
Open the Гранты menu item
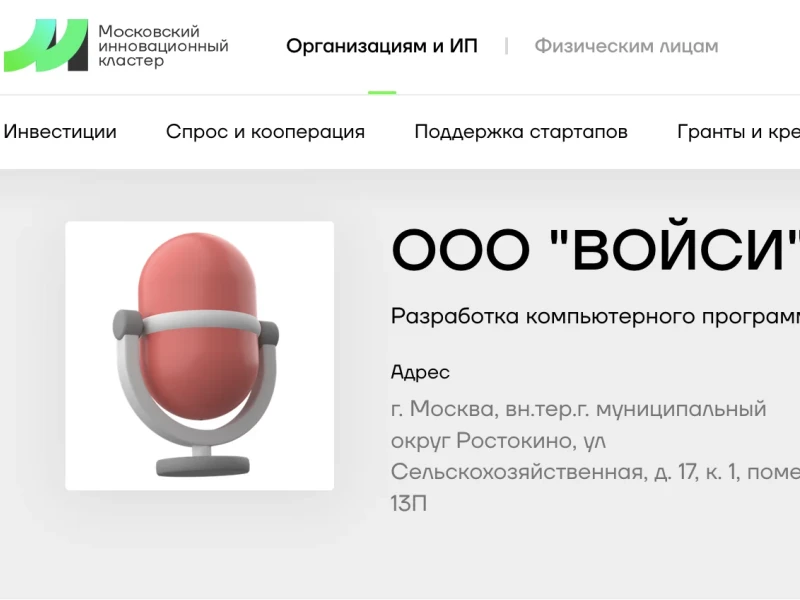738,132
